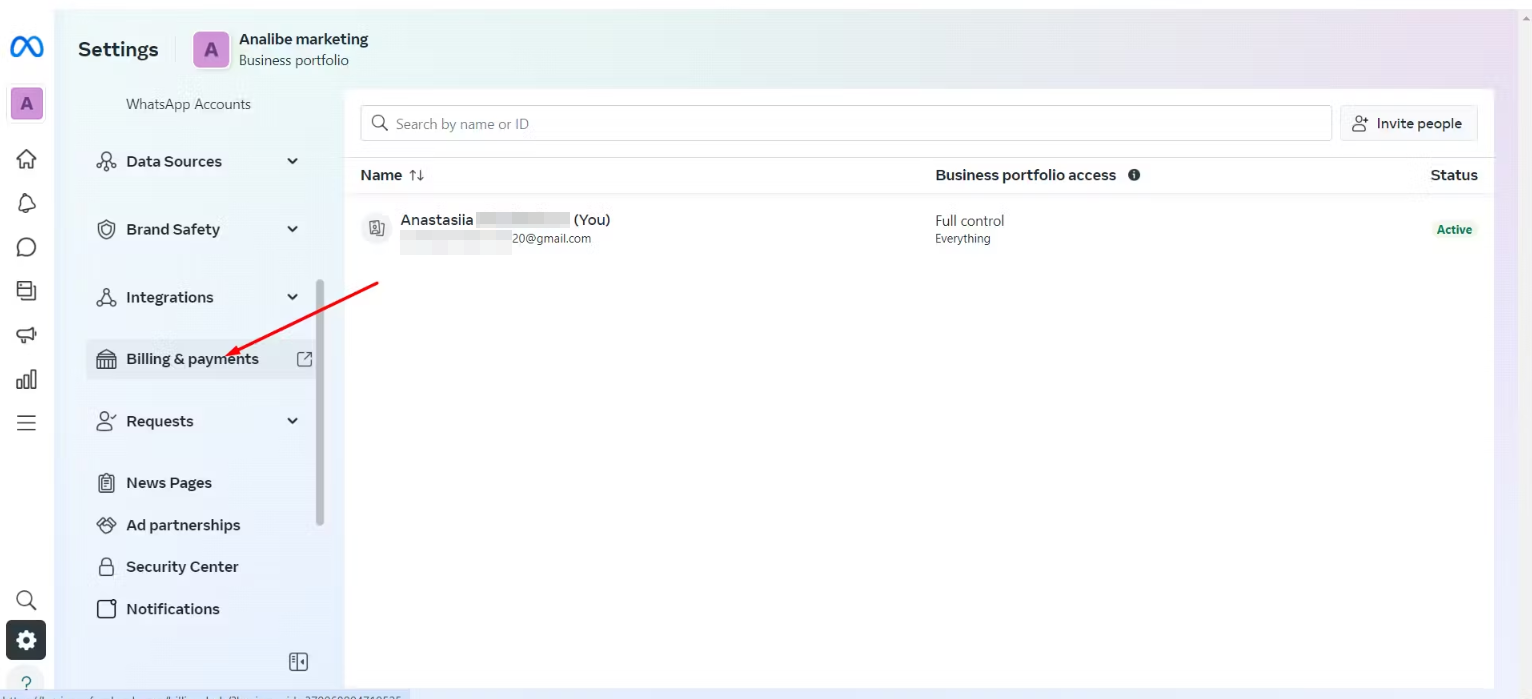This screenshot has height=699, width=1532.
Task: Open the Content planner icon in rail
Action: click(x=27, y=291)
